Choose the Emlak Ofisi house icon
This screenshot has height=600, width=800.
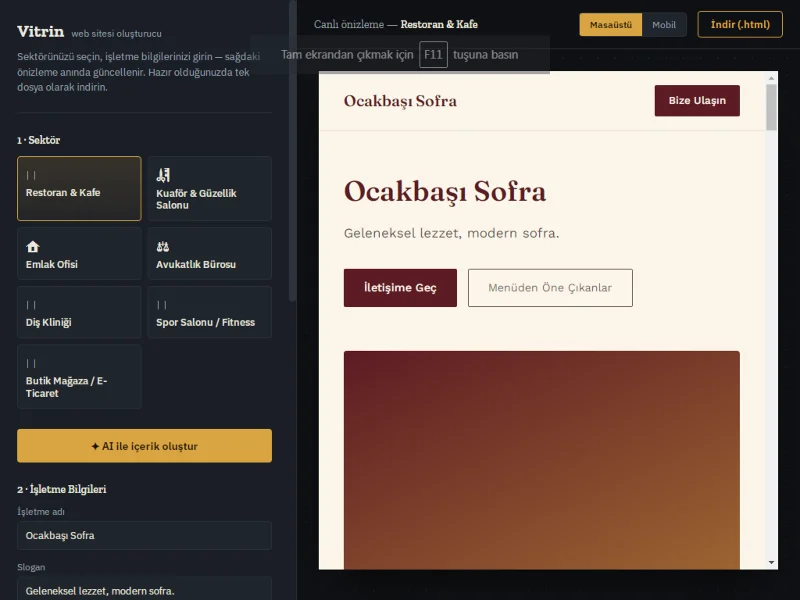[x=33, y=247]
